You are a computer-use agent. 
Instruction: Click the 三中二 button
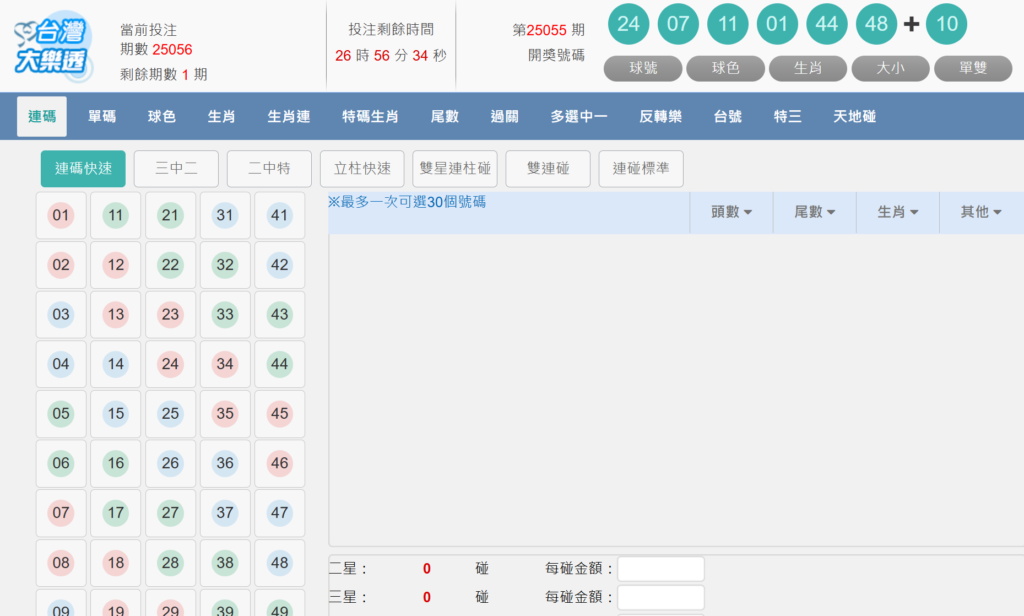point(176,168)
